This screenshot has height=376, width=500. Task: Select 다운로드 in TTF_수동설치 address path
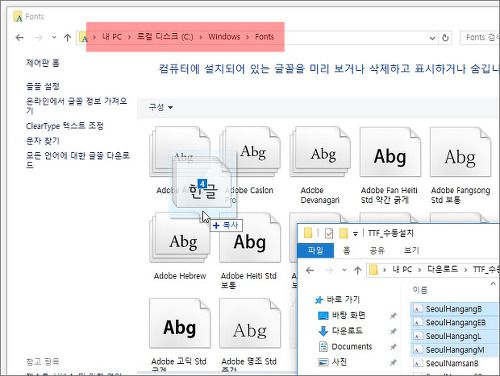point(442,269)
